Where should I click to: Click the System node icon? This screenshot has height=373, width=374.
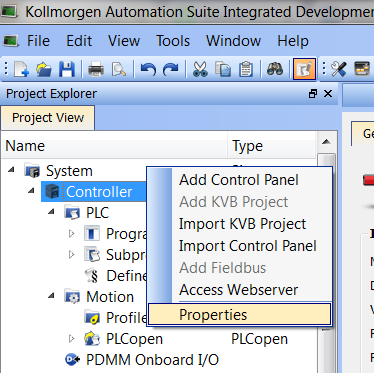tap(32, 171)
